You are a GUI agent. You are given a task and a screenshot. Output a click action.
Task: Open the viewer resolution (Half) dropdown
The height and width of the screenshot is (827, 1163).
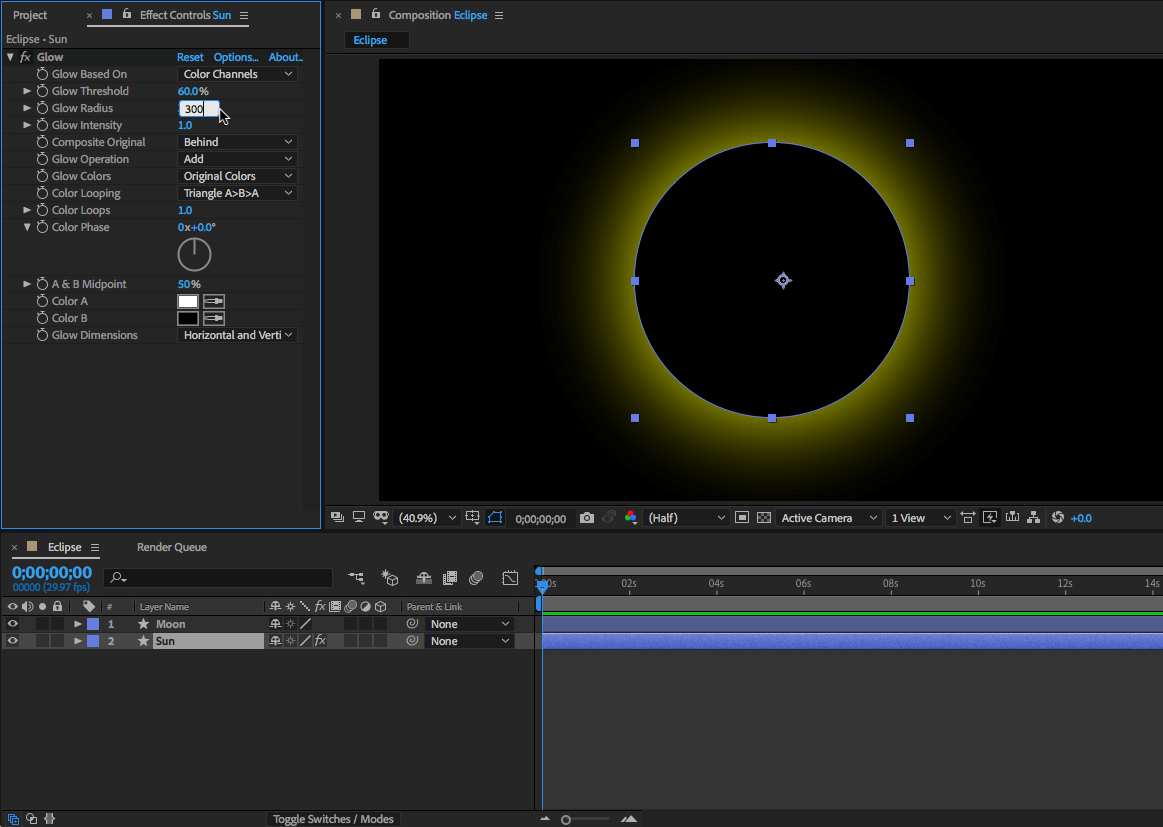coord(687,518)
